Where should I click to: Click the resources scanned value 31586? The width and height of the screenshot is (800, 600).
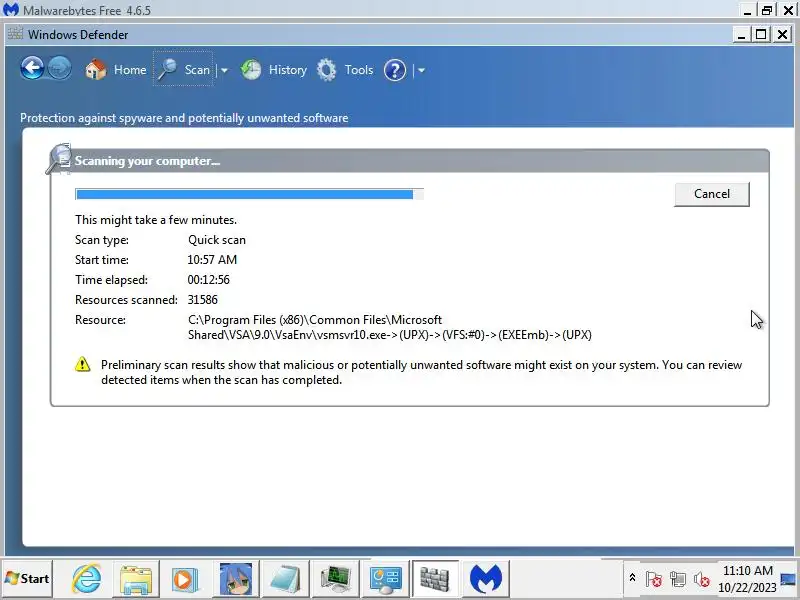203,299
